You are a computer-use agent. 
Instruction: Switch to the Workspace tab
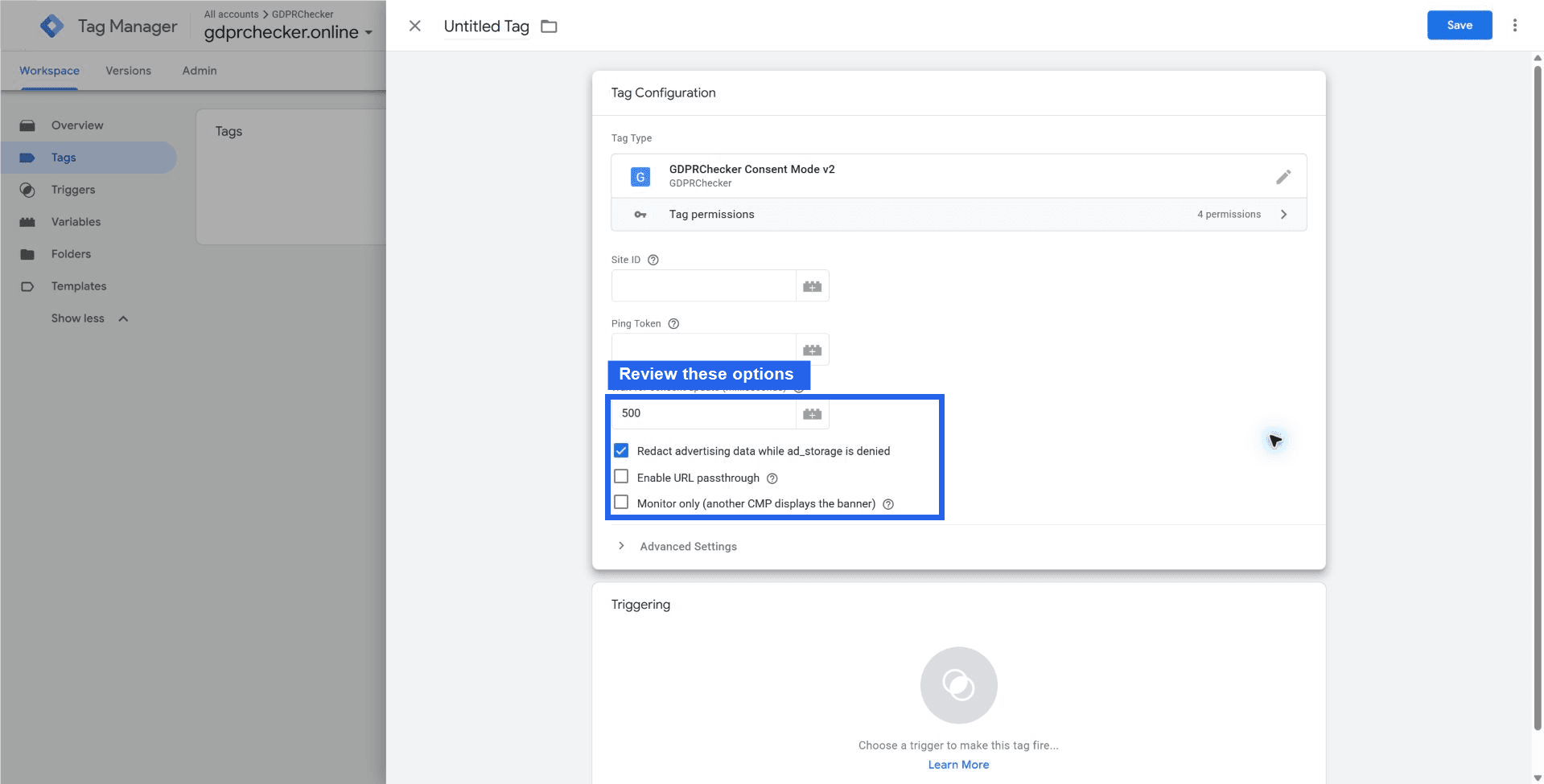click(50, 71)
